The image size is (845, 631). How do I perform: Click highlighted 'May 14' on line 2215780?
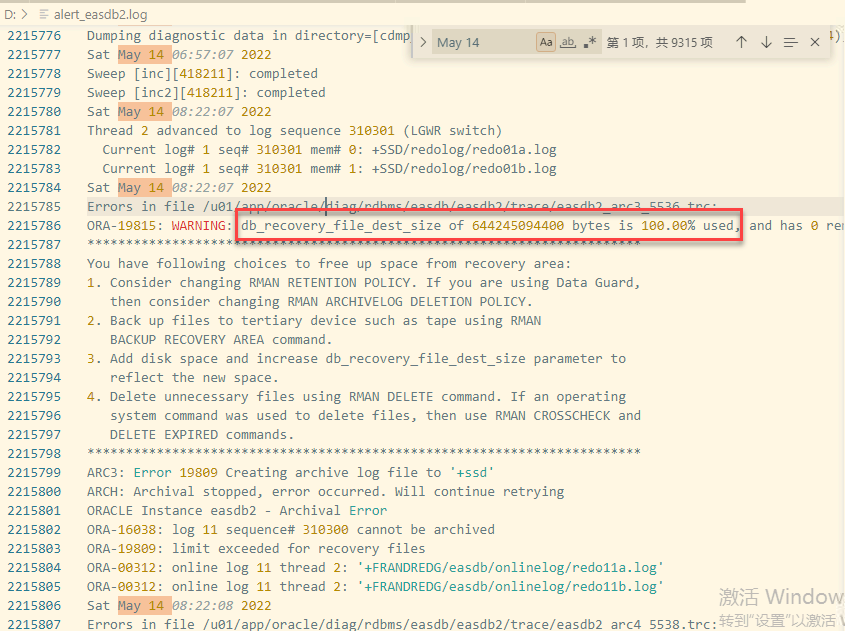click(141, 112)
